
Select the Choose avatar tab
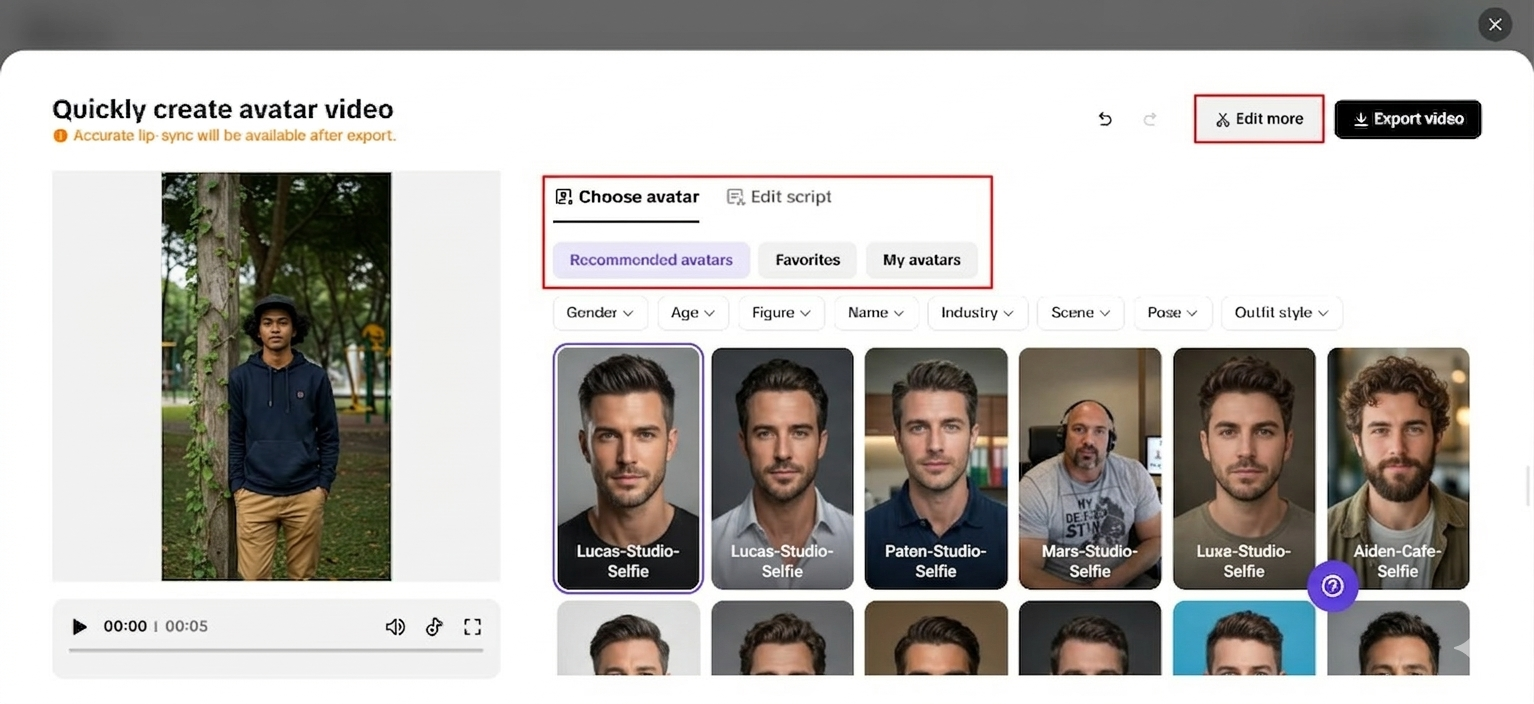click(627, 197)
